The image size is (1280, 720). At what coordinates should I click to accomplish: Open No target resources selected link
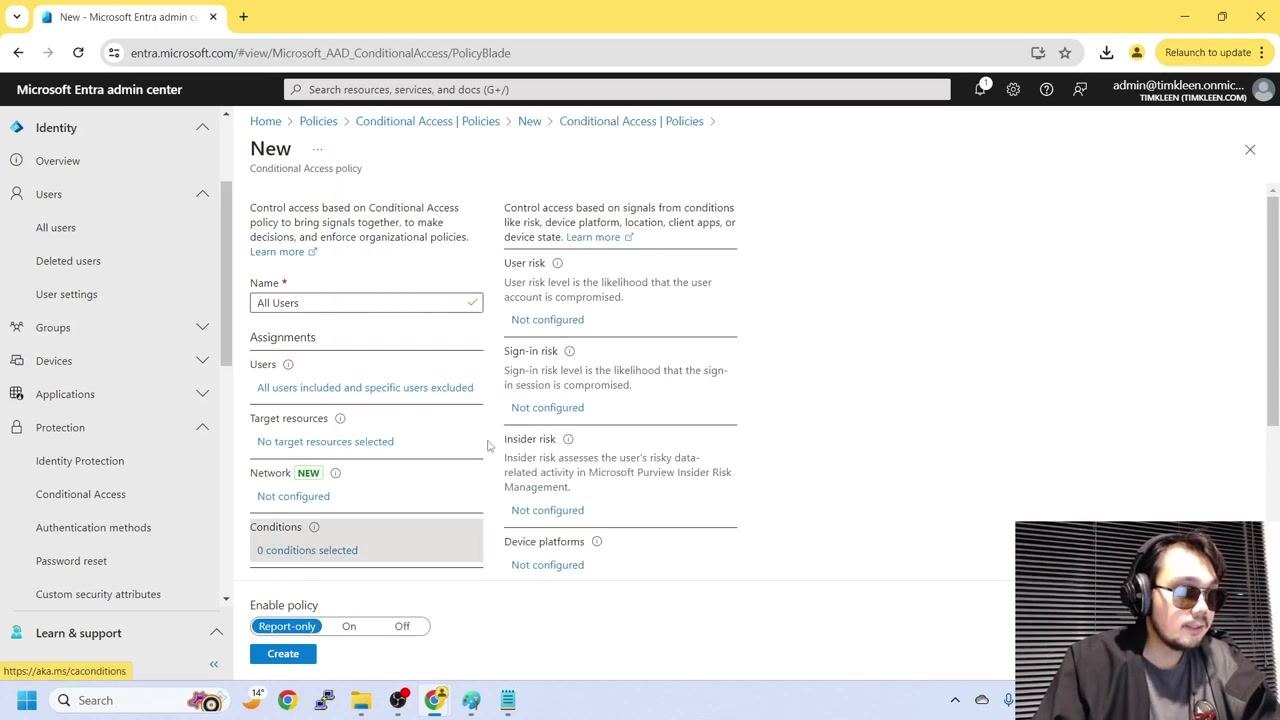325,441
